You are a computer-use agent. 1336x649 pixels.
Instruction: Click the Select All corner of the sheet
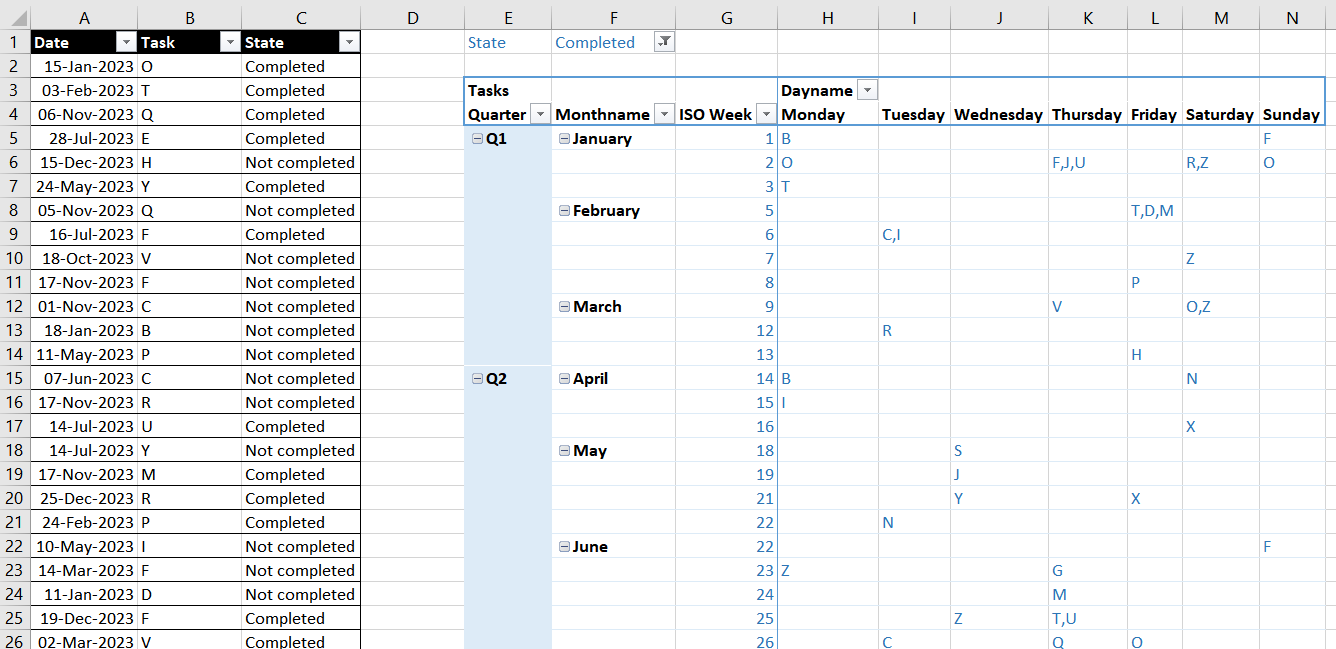coord(15,17)
